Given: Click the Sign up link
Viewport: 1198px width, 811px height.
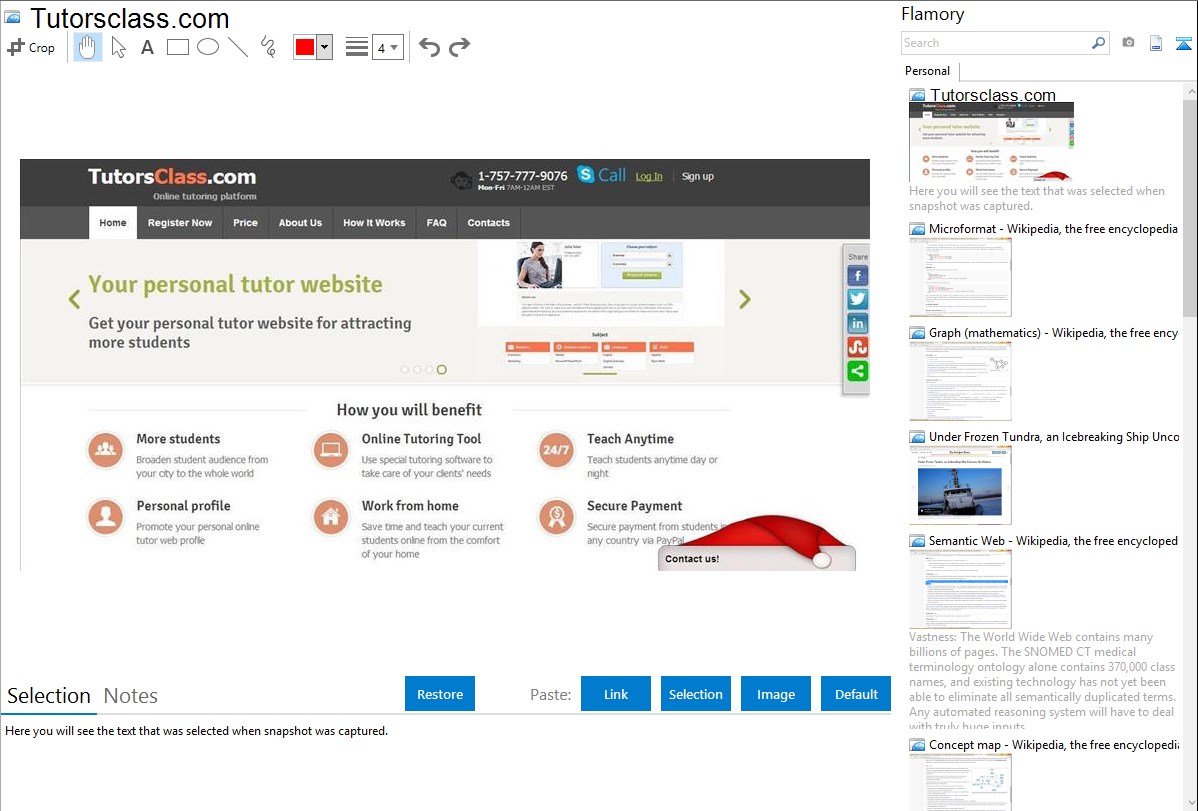Looking at the screenshot, I should point(698,177).
